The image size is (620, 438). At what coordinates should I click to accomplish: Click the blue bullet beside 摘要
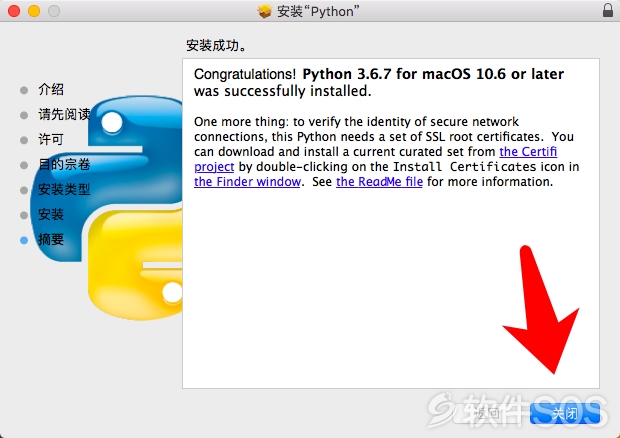24,240
